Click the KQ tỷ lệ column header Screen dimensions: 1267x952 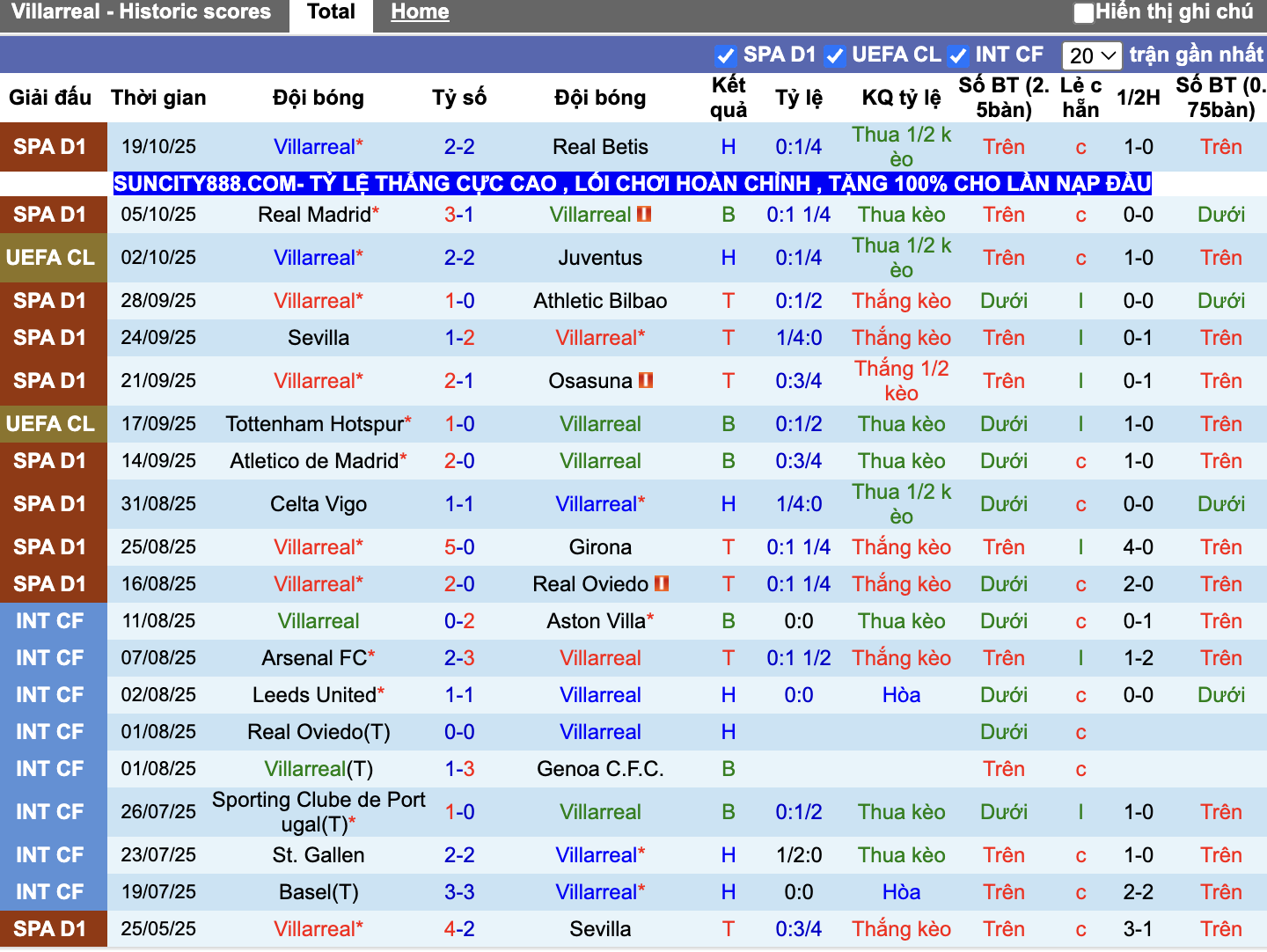point(901,98)
